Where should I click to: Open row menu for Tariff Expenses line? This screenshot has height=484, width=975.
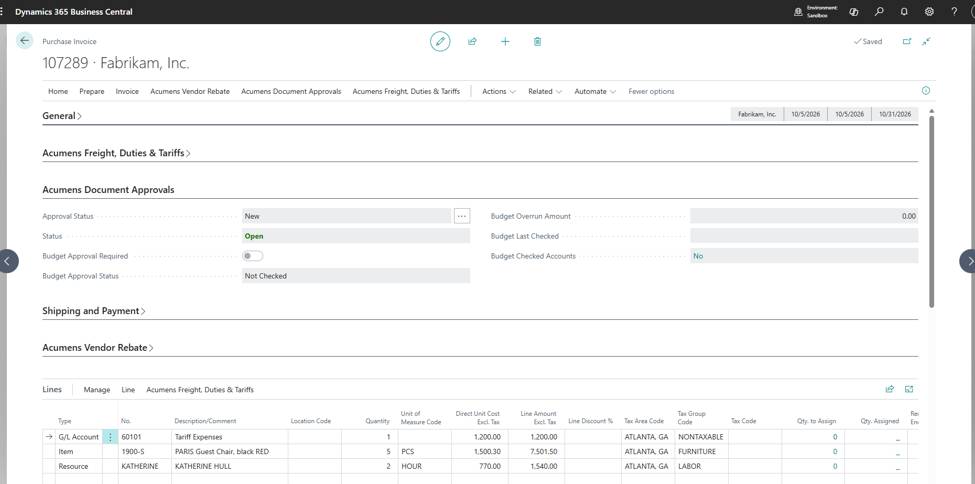click(x=110, y=437)
